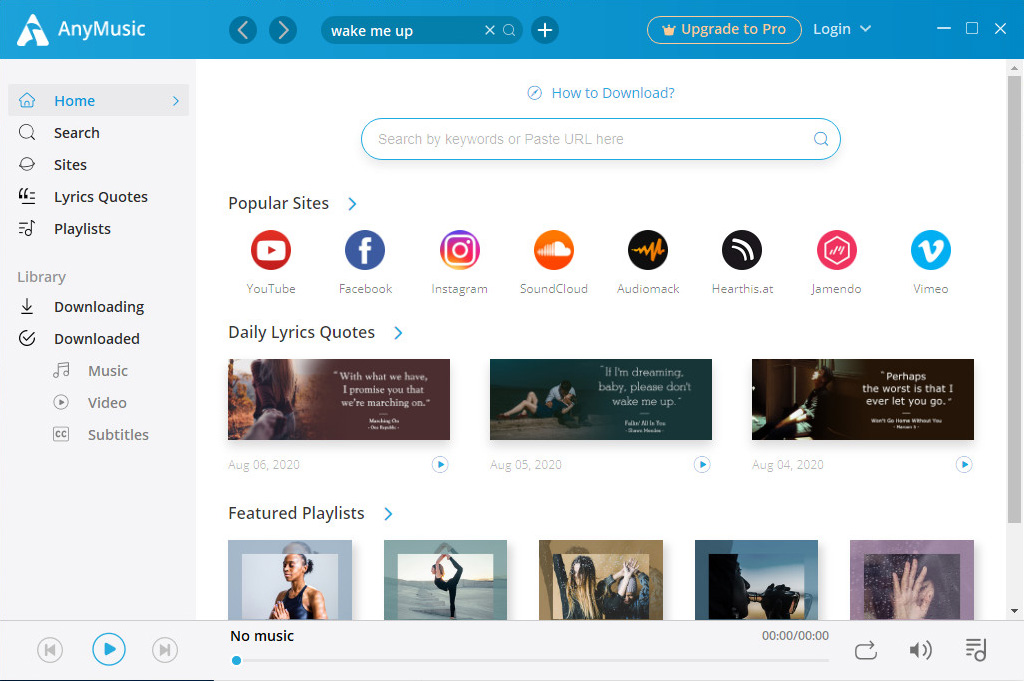Screen dimensions: 1024x681
Task: Expand Featured Playlists with its chevron
Action: pos(388,514)
